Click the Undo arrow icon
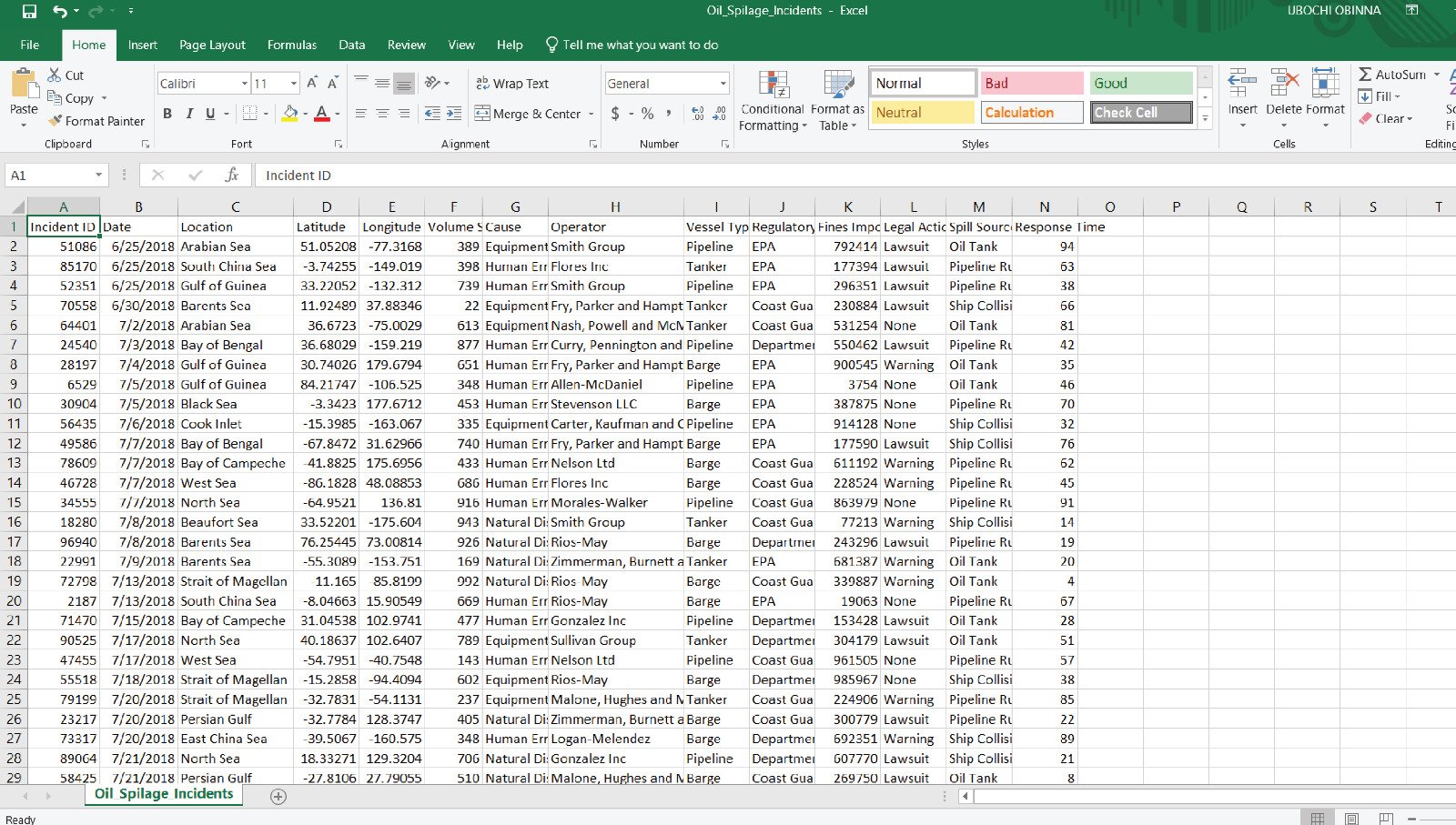Image resolution: width=1456 pixels, height=825 pixels. coord(60,11)
